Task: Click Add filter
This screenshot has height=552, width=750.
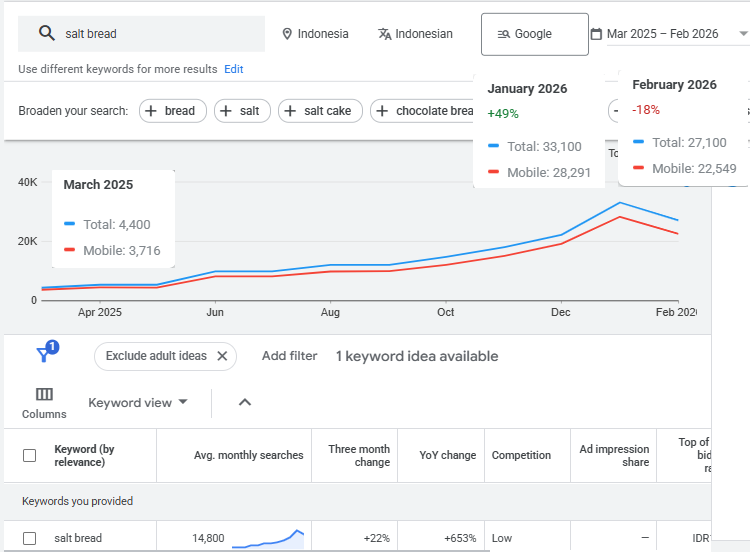Action: point(289,356)
